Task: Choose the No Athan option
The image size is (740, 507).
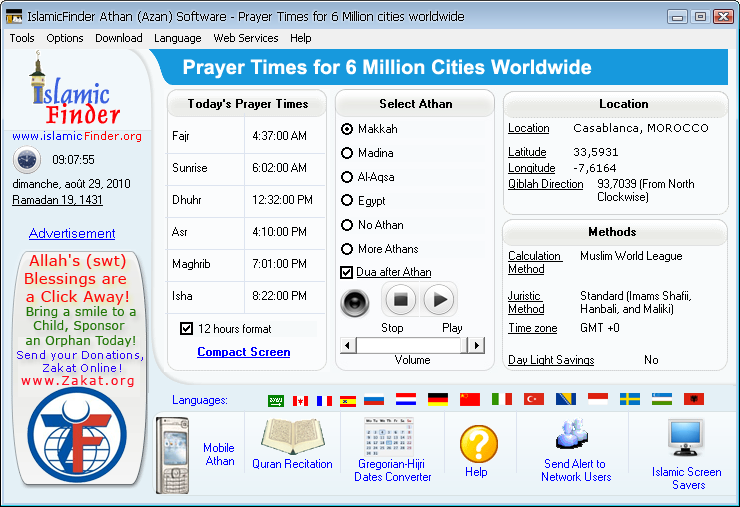Action: (x=347, y=225)
